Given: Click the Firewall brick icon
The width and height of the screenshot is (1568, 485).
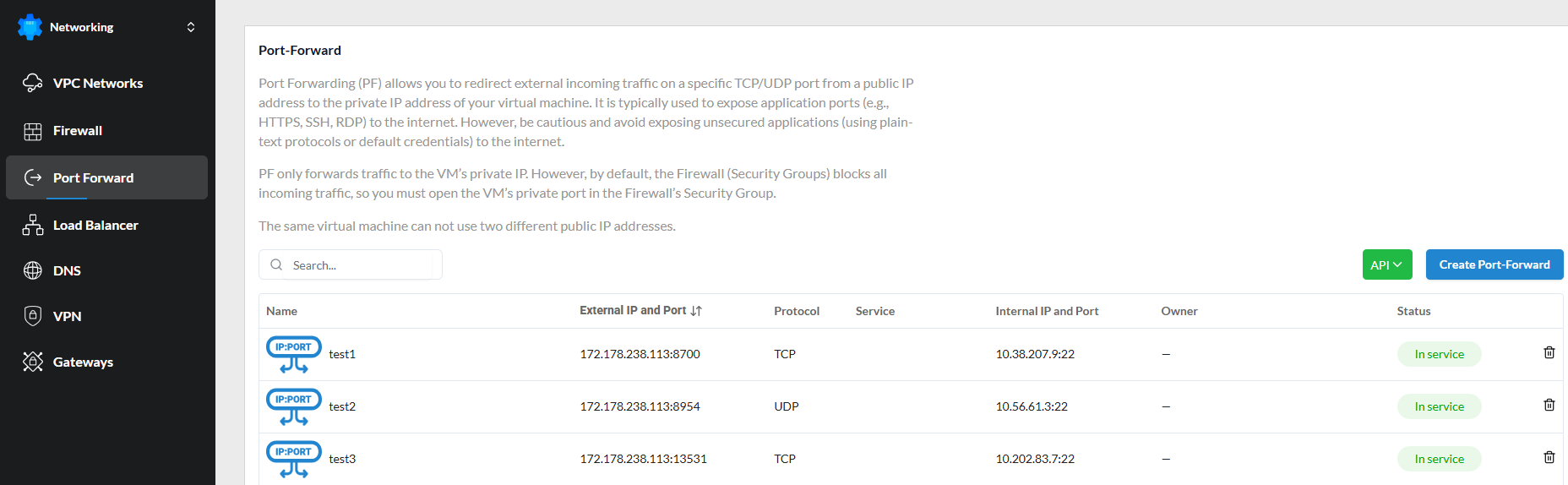Looking at the screenshot, I should tap(33, 131).
